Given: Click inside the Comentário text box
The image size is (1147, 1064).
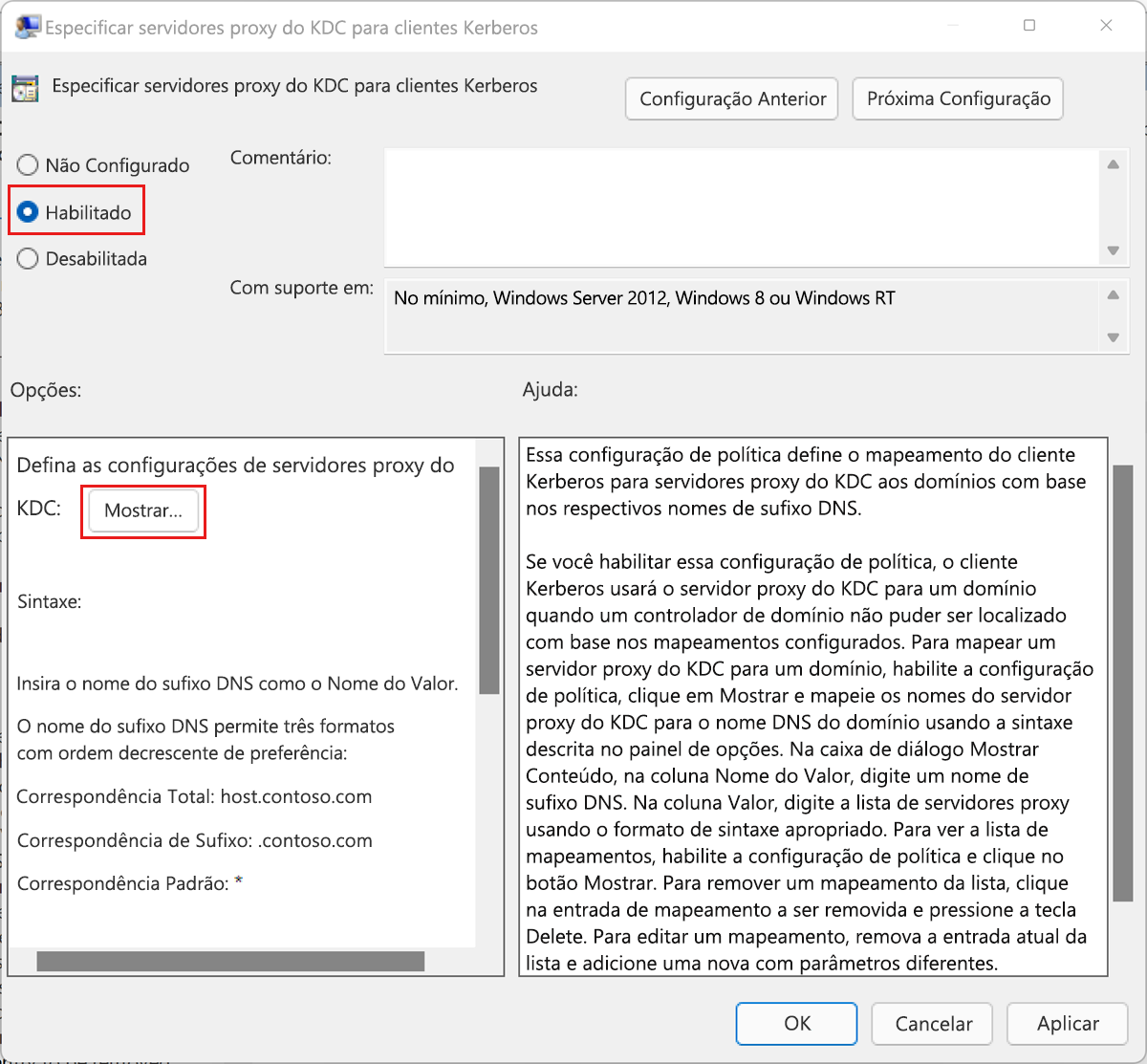Looking at the screenshot, I should click(743, 207).
